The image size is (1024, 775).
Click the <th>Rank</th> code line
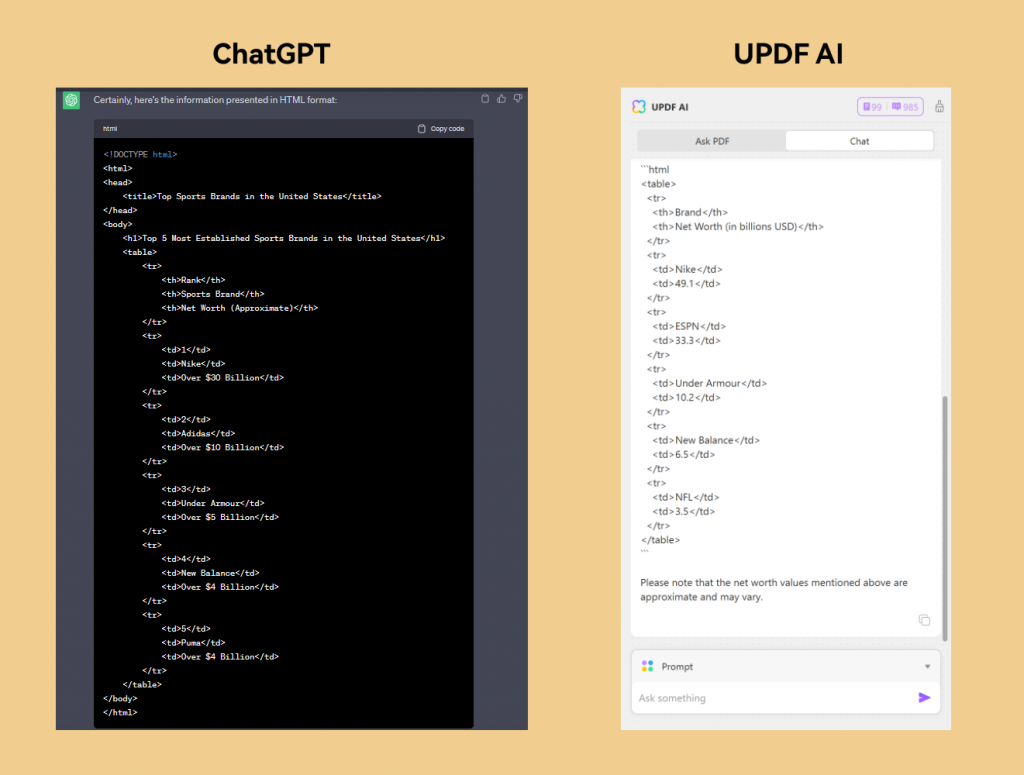coord(193,280)
